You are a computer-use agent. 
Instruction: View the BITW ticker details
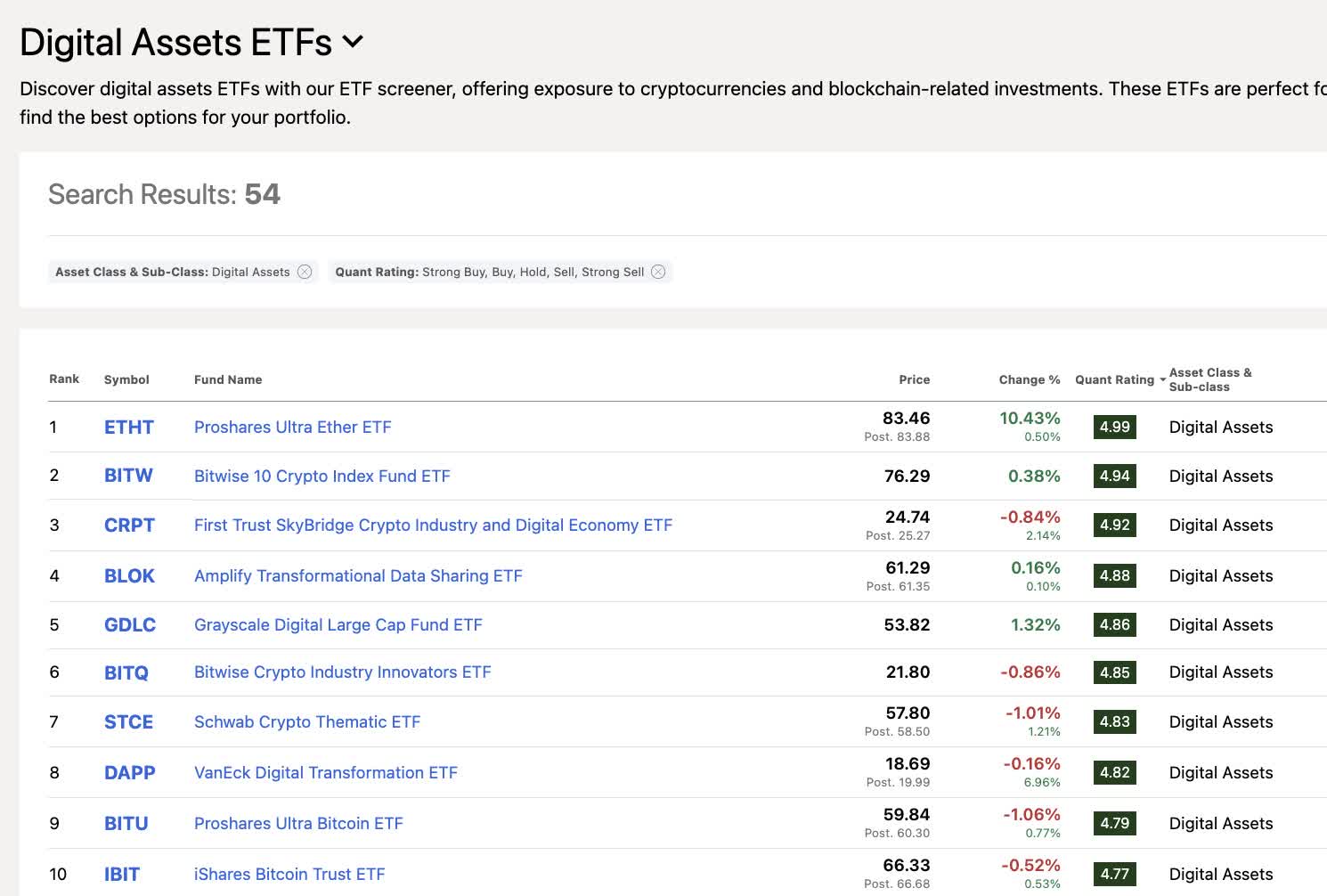(128, 476)
